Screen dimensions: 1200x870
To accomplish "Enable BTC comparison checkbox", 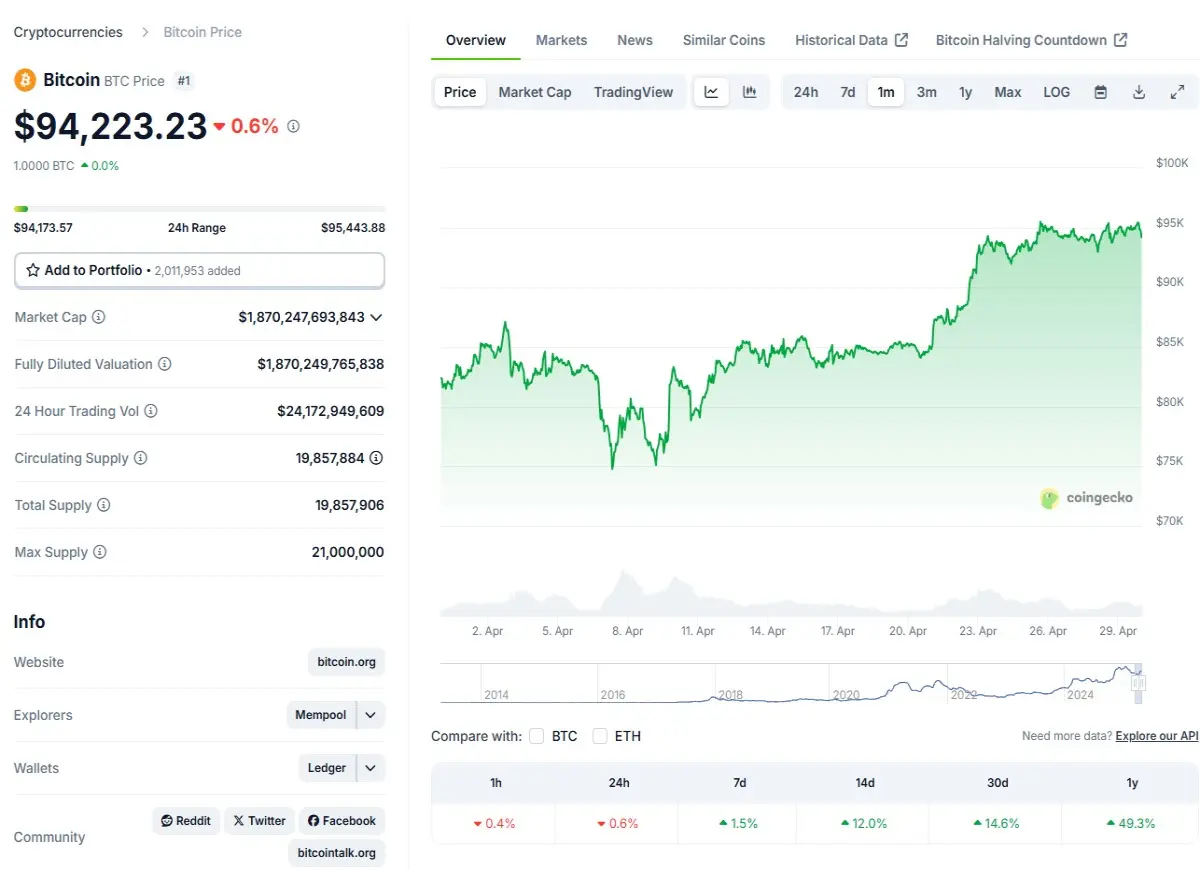I will coord(537,736).
